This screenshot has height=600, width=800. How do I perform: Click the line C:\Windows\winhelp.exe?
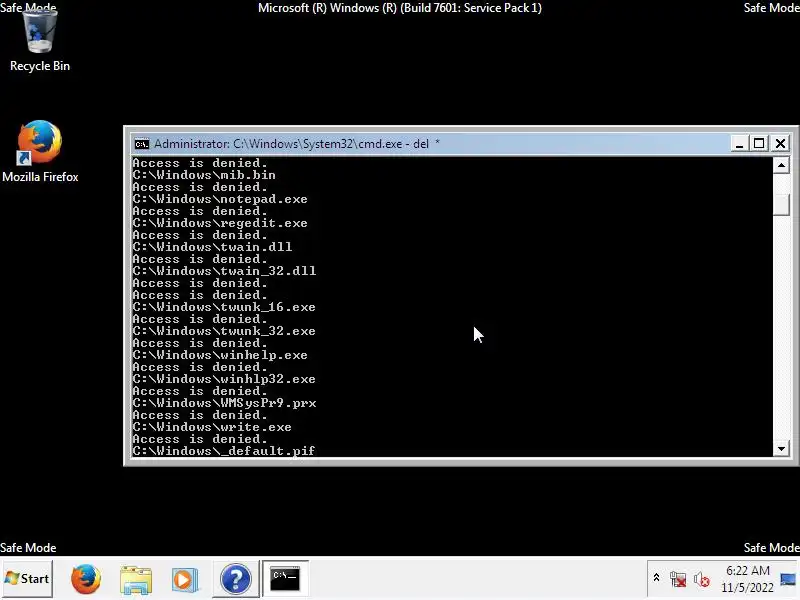(x=220, y=355)
